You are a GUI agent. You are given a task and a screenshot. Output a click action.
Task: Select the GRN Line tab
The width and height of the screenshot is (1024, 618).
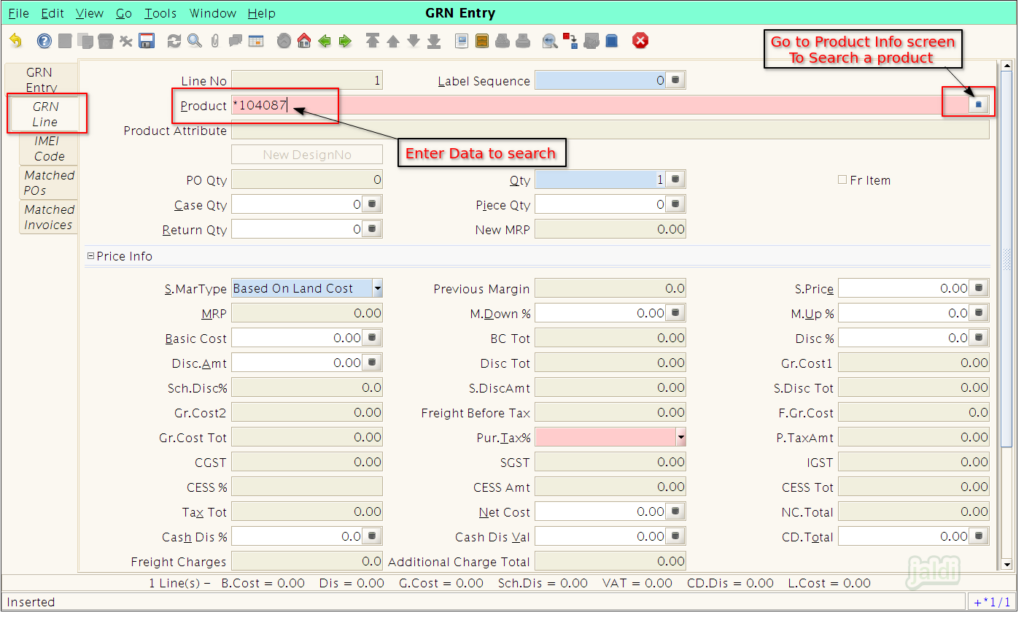pyautogui.click(x=45, y=114)
